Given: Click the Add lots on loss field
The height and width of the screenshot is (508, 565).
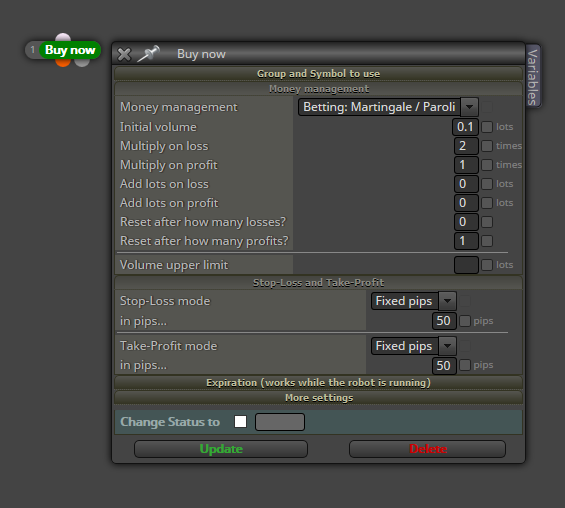Looking at the screenshot, I should (x=466, y=184).
